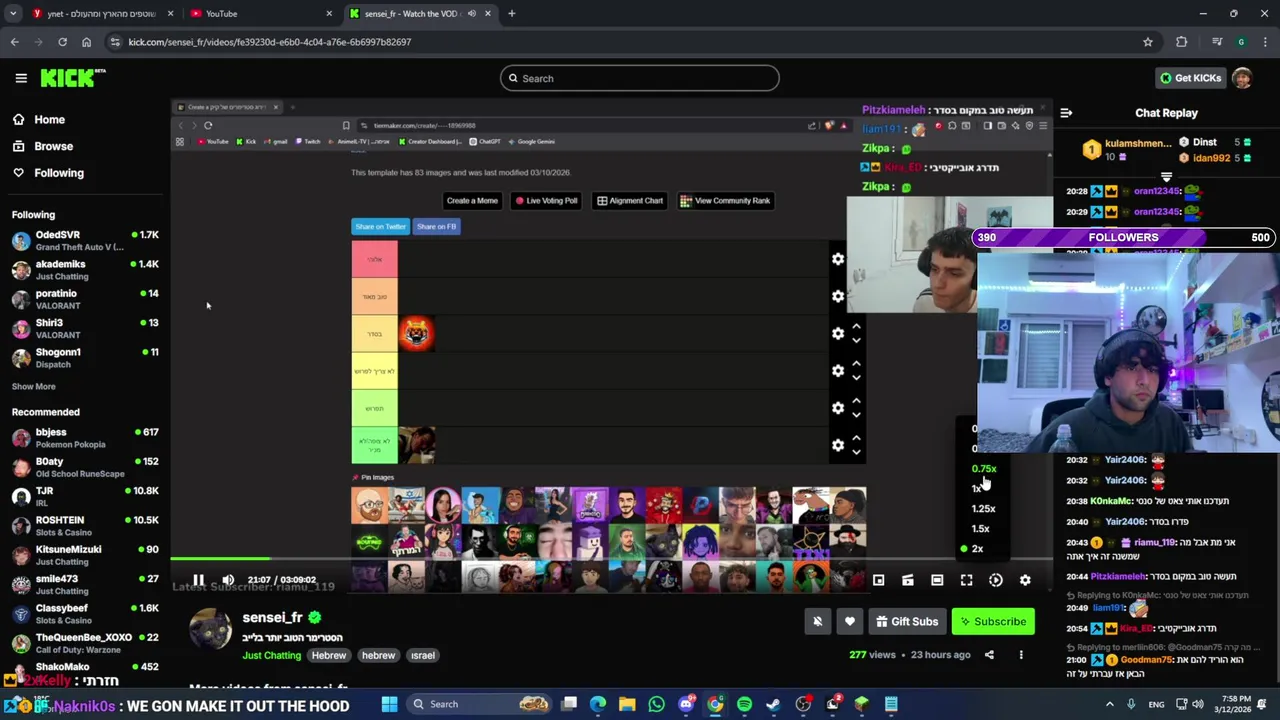1280x720 pixels.
Task: Open the playback speed control icon
Action: [x=996, y=580]
